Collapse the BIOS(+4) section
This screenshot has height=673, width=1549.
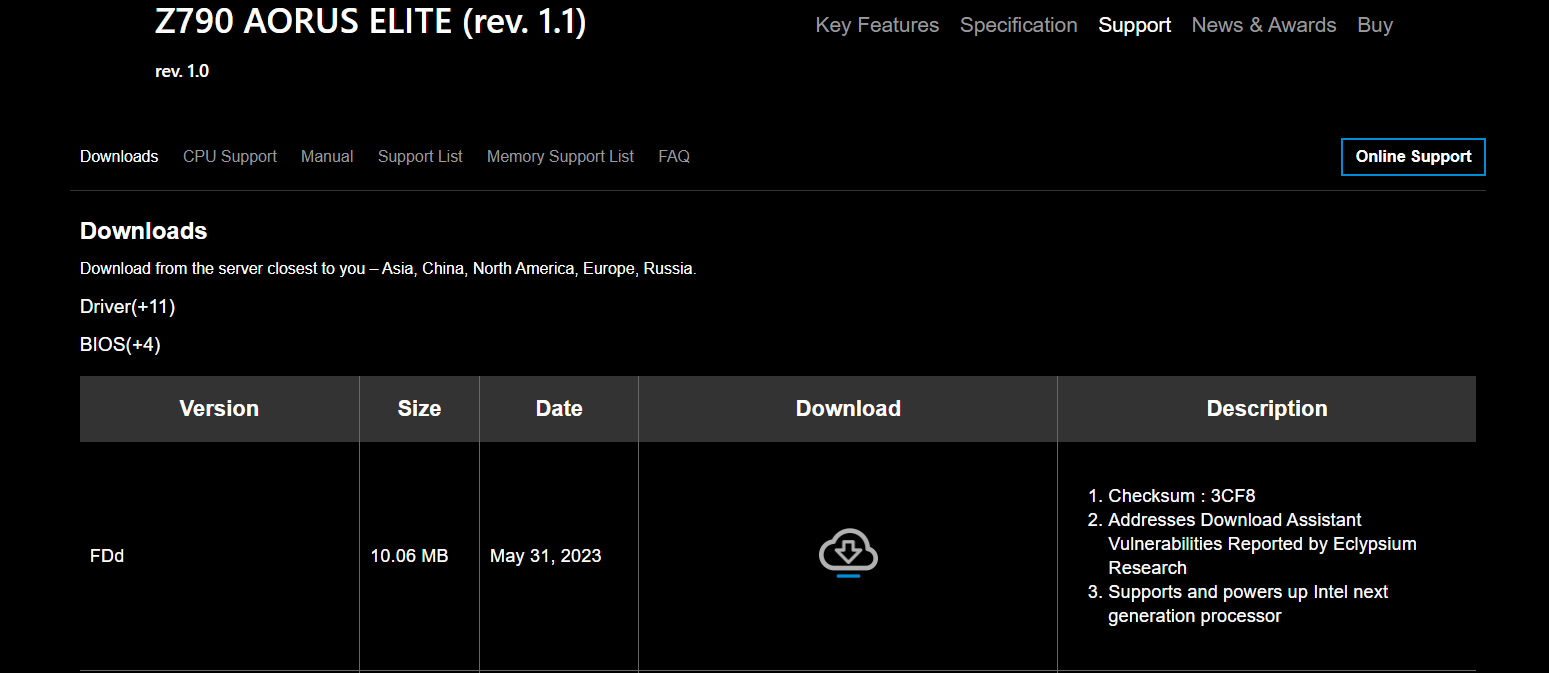click(x=120, y=345)
